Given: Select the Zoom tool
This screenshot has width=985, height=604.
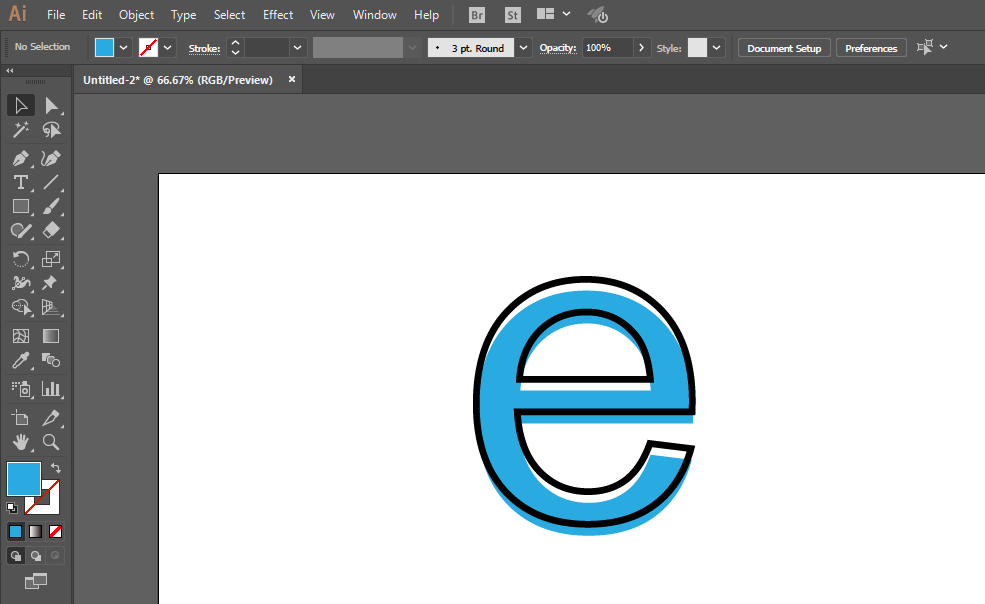Looking at the screenshot, I should pos(51,441).
